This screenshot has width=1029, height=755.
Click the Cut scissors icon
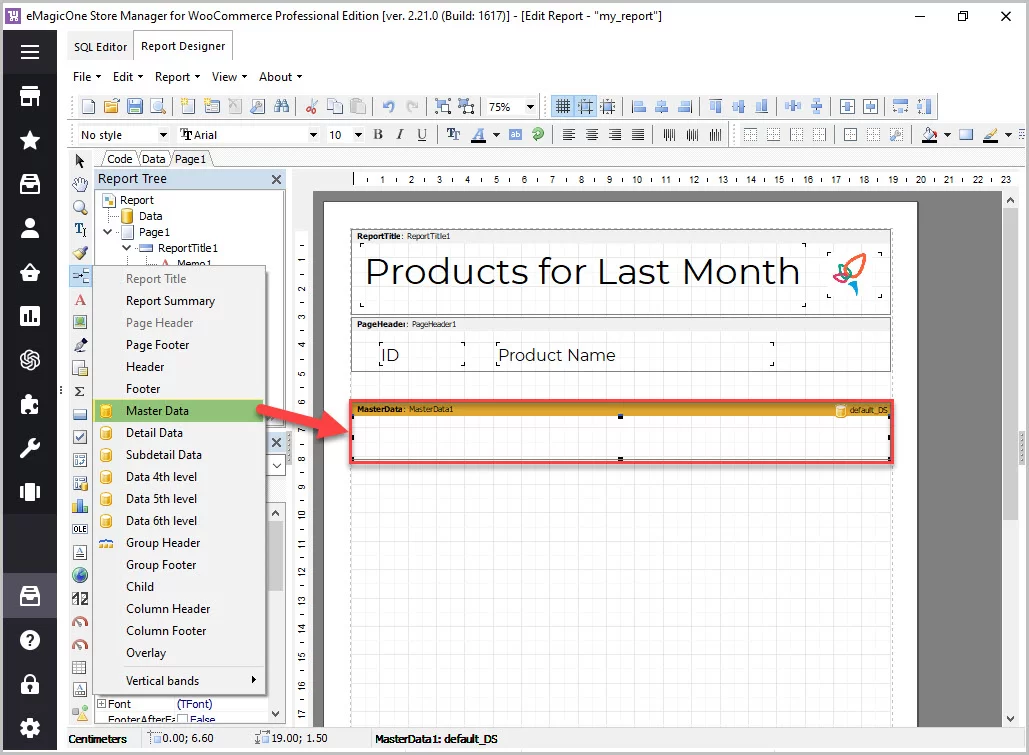[311, 106]
